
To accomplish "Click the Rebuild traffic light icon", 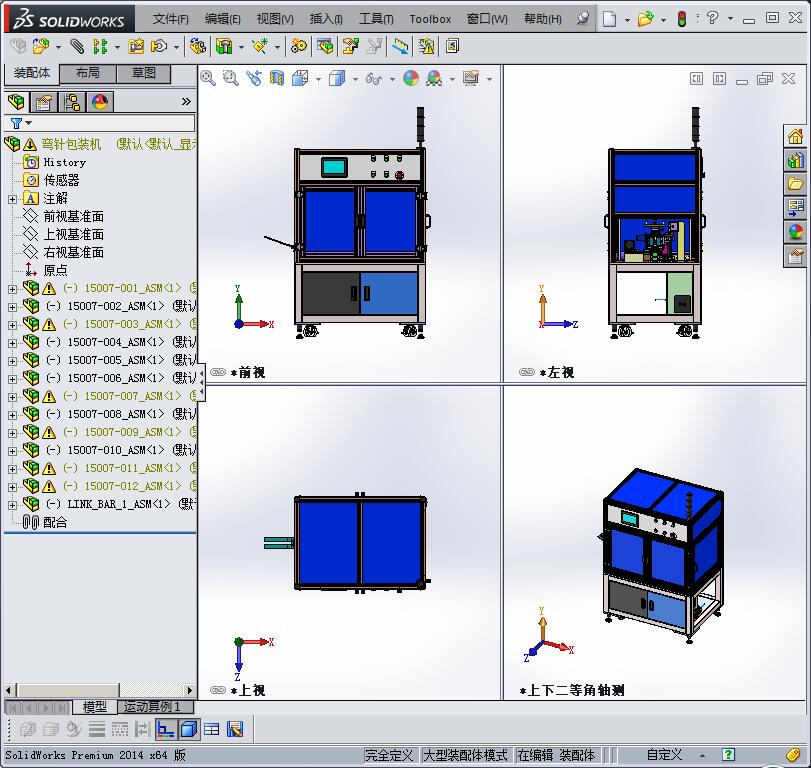I will 682,19.
